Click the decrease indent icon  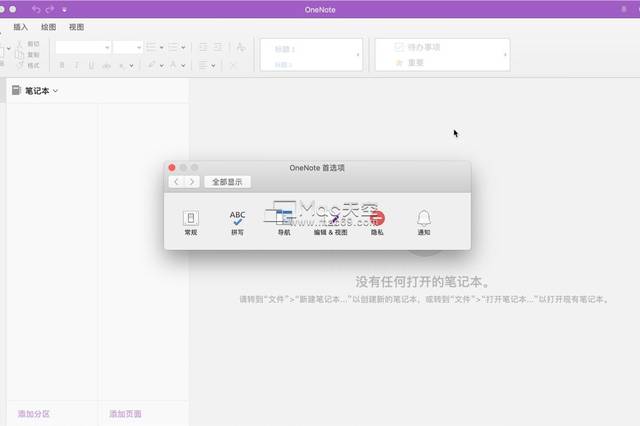click(x=203, y=47)
